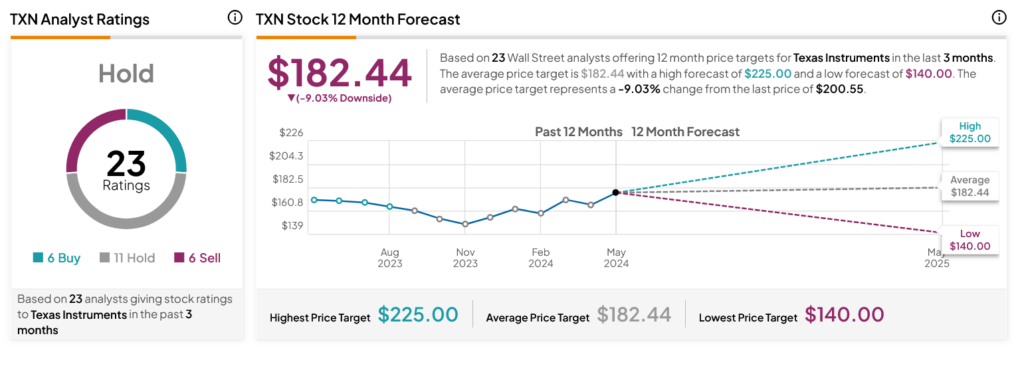1024x366 pixels.
Task: Click the Nov 2023 lowest chart point
Action: pyautogui.click(x=465, y=224)
